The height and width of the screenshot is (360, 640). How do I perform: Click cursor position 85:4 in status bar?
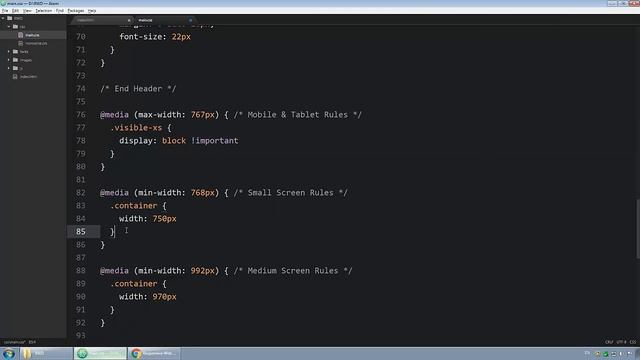[32, 342]
